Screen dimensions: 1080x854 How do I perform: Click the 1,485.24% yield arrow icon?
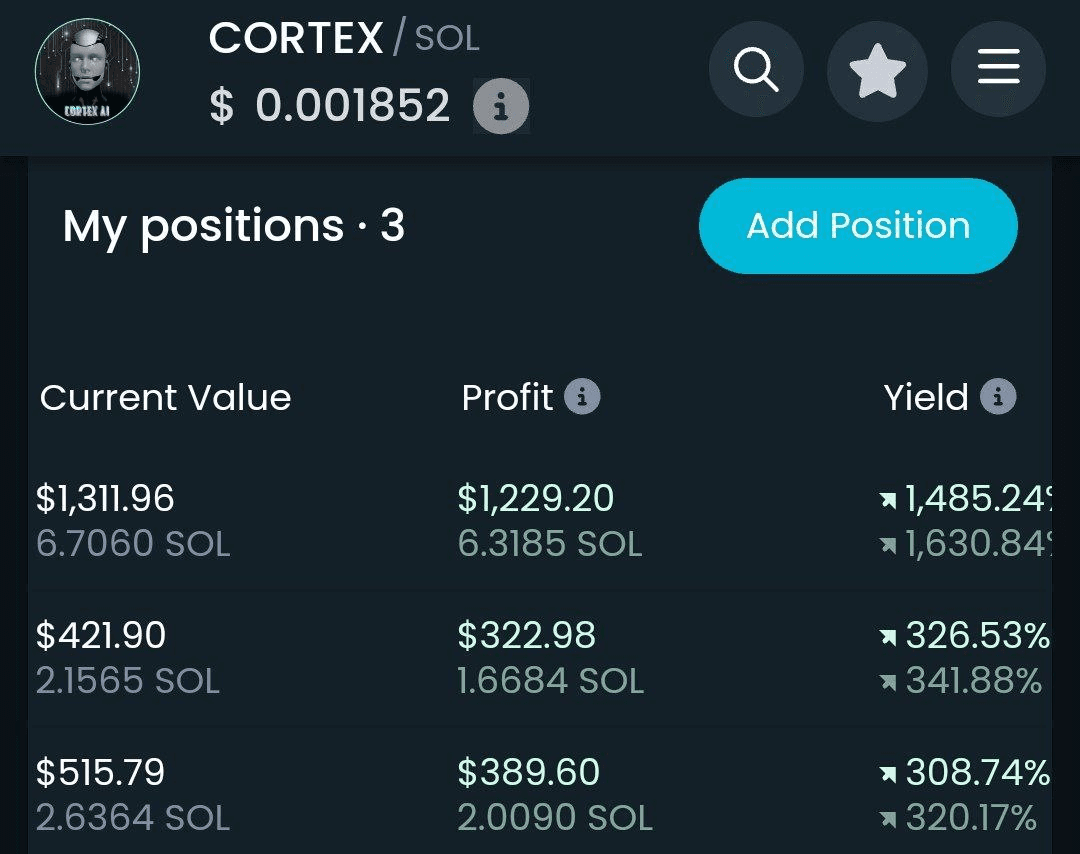point(889,500)
